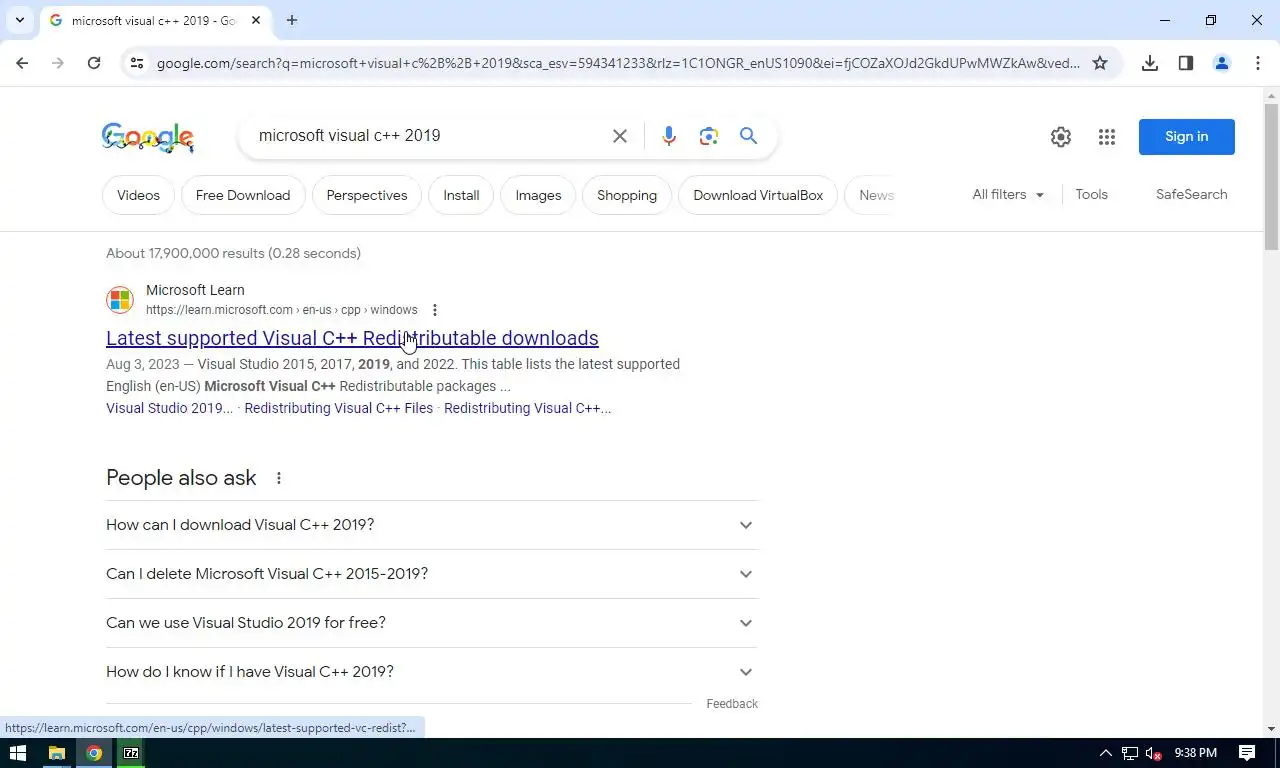
Task: Select the Images filter chip
Action: (538, 195)
